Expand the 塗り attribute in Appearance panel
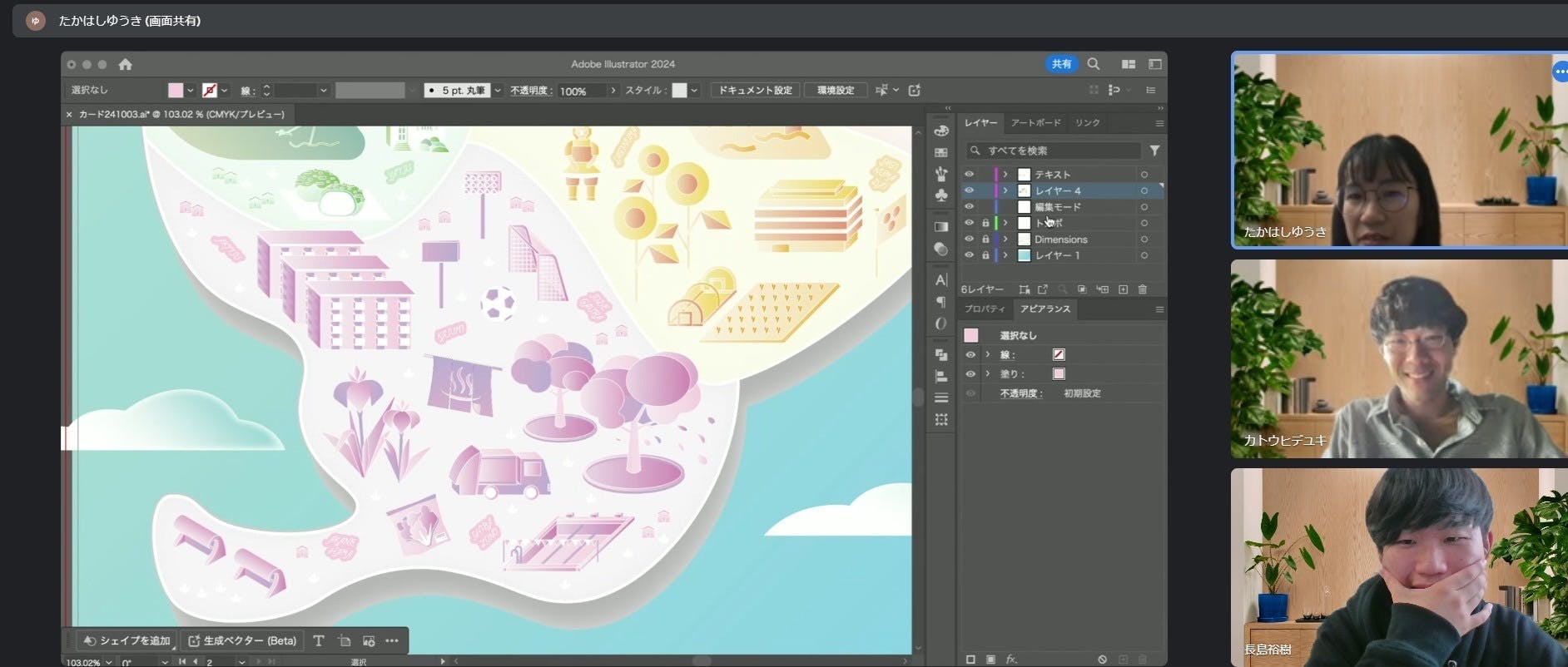The width and height of the screenshot is (1568, 667). tap(988, 374)
